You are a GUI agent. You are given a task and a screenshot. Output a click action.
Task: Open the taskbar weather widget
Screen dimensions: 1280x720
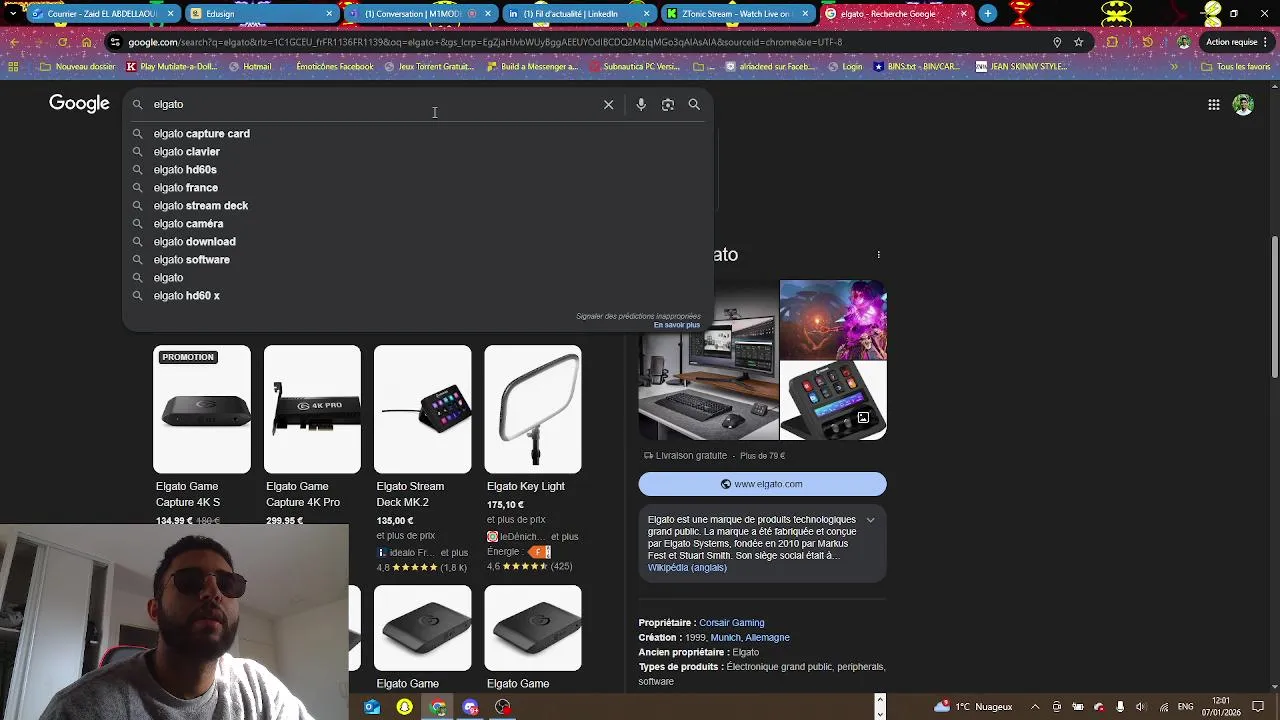973,707
